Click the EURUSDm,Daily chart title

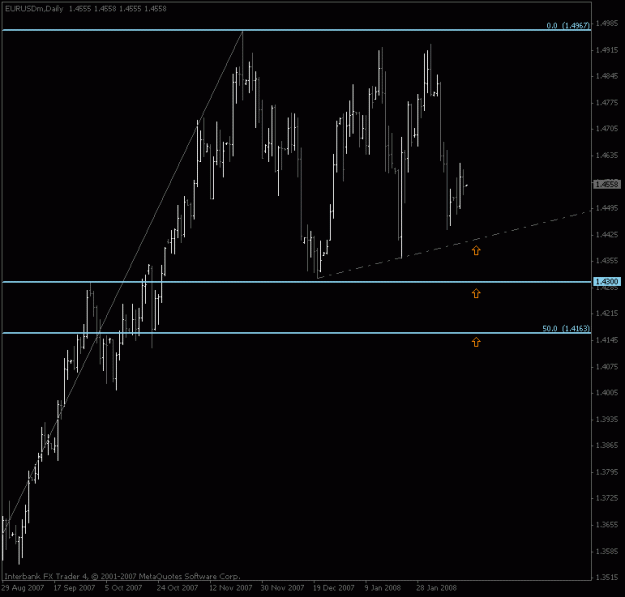[34, 8]
